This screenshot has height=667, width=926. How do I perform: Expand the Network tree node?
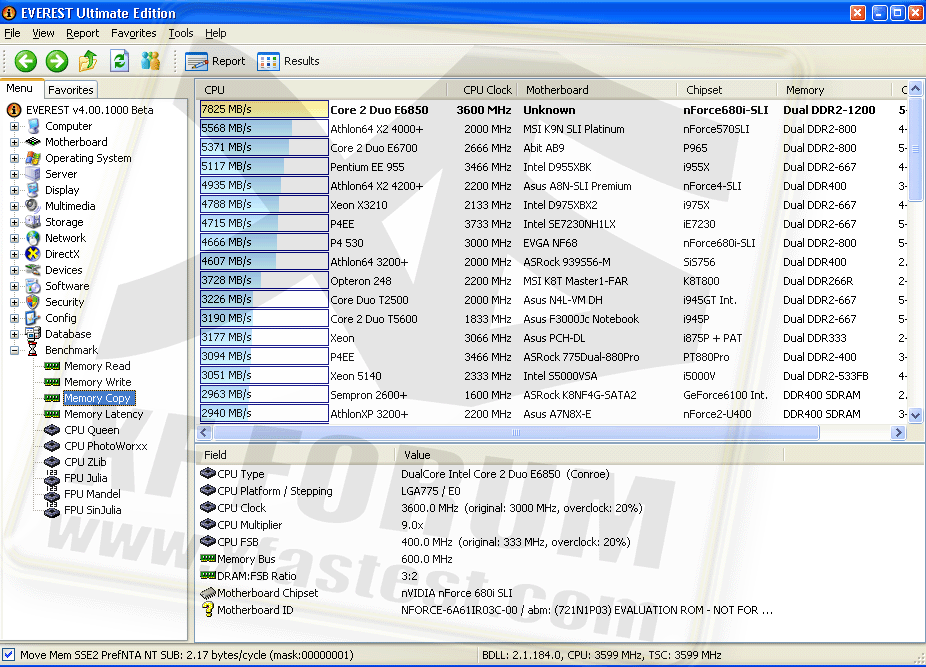pyautogui.click(x=14, y=238)
